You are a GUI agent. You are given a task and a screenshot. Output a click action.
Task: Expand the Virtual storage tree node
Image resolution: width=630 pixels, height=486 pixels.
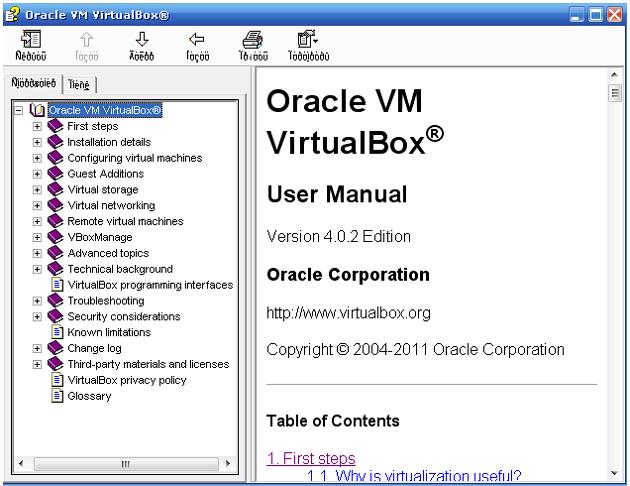pyautogui.click(x=37, y=190)
